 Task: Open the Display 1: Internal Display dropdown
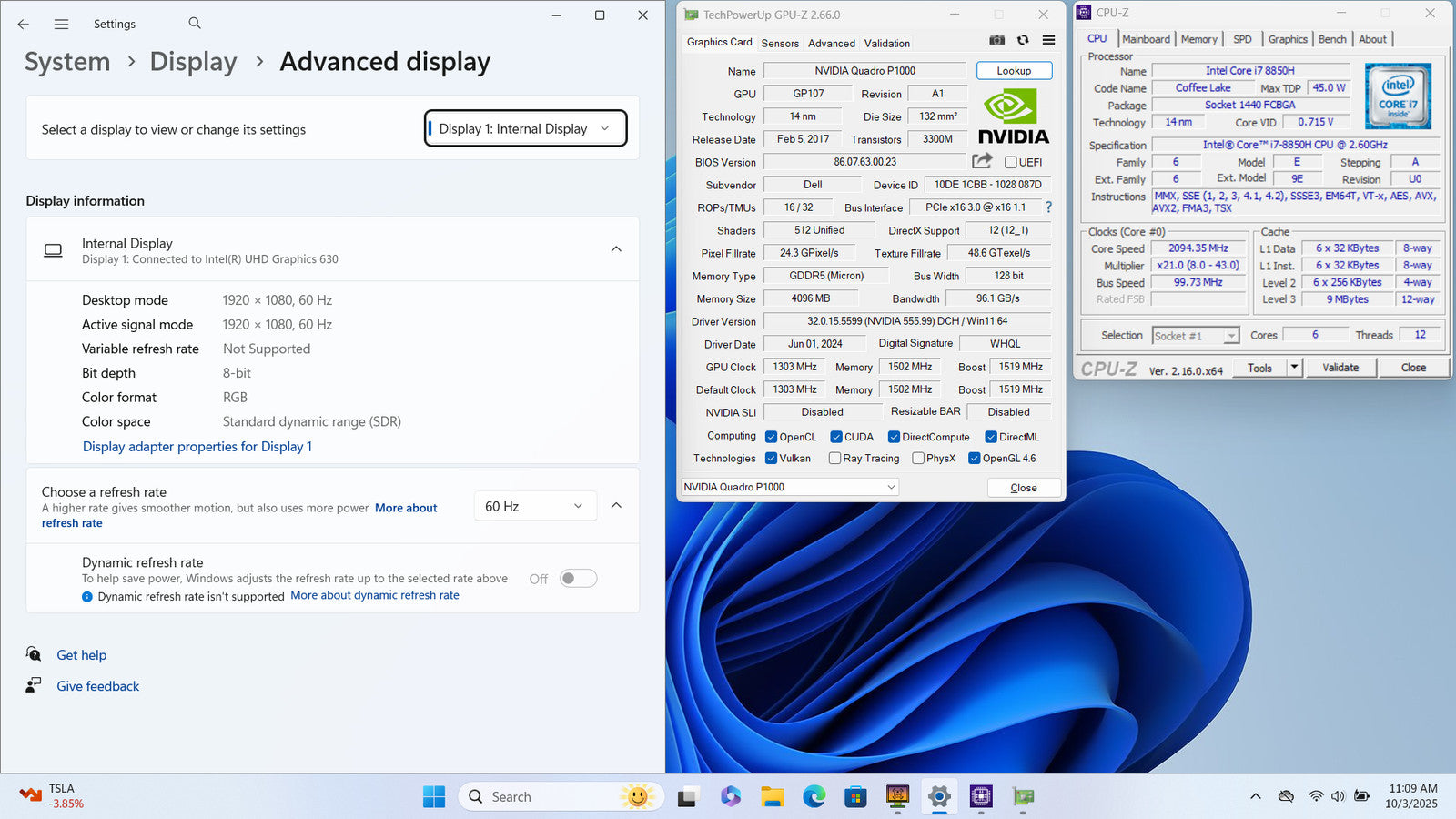[525, 129]
